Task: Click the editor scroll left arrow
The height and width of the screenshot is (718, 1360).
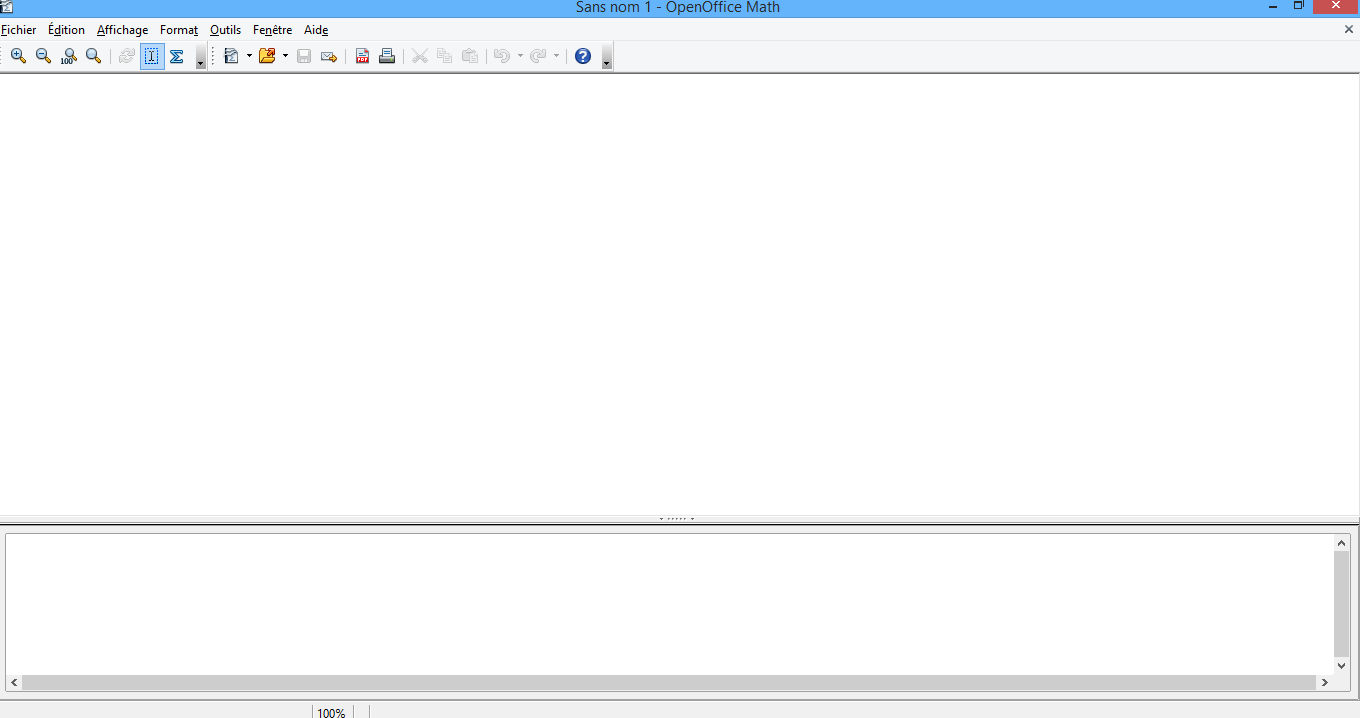Action: tap(14, 683)
